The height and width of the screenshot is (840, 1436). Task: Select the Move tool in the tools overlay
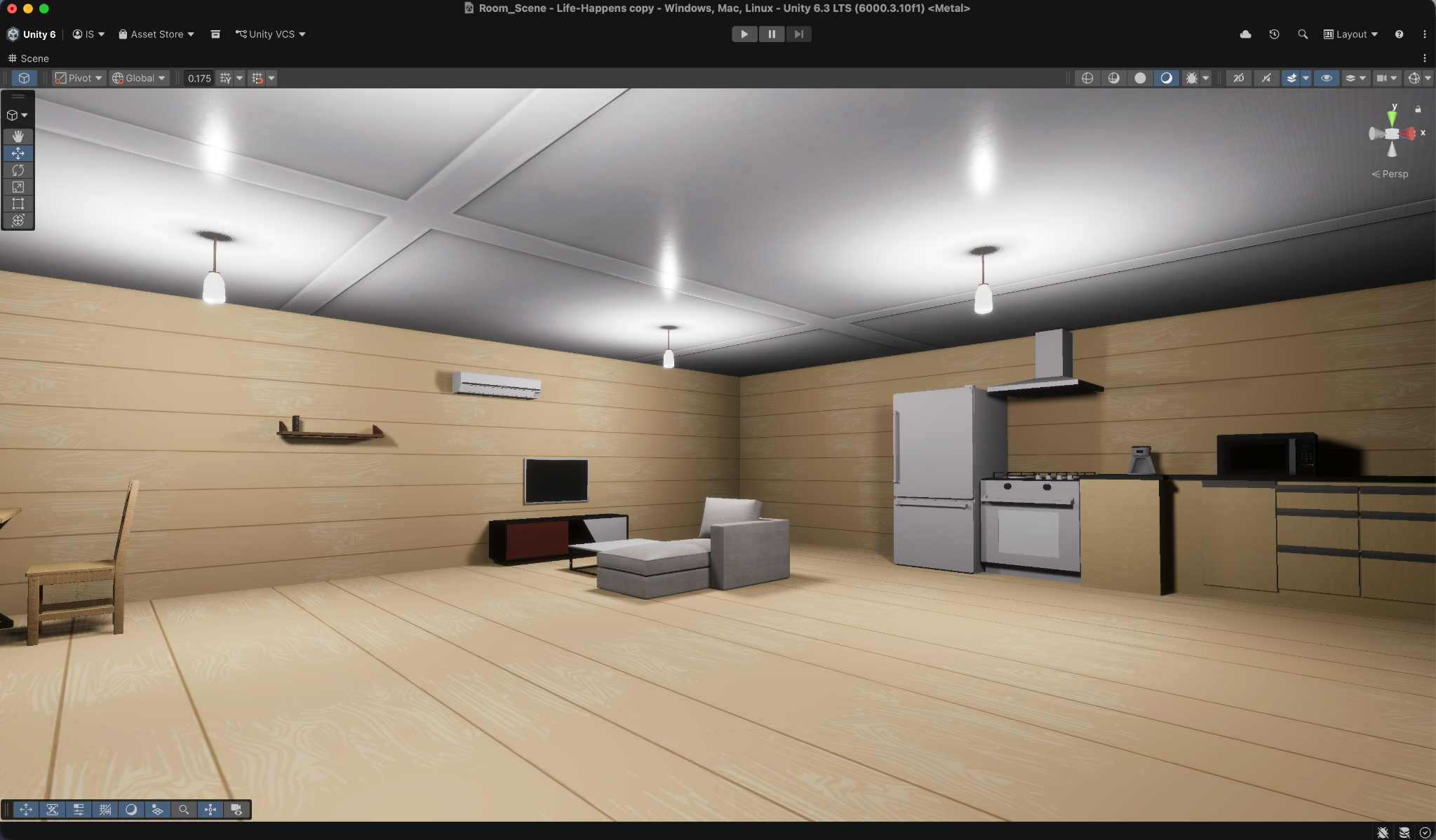[x=18, y=153]
